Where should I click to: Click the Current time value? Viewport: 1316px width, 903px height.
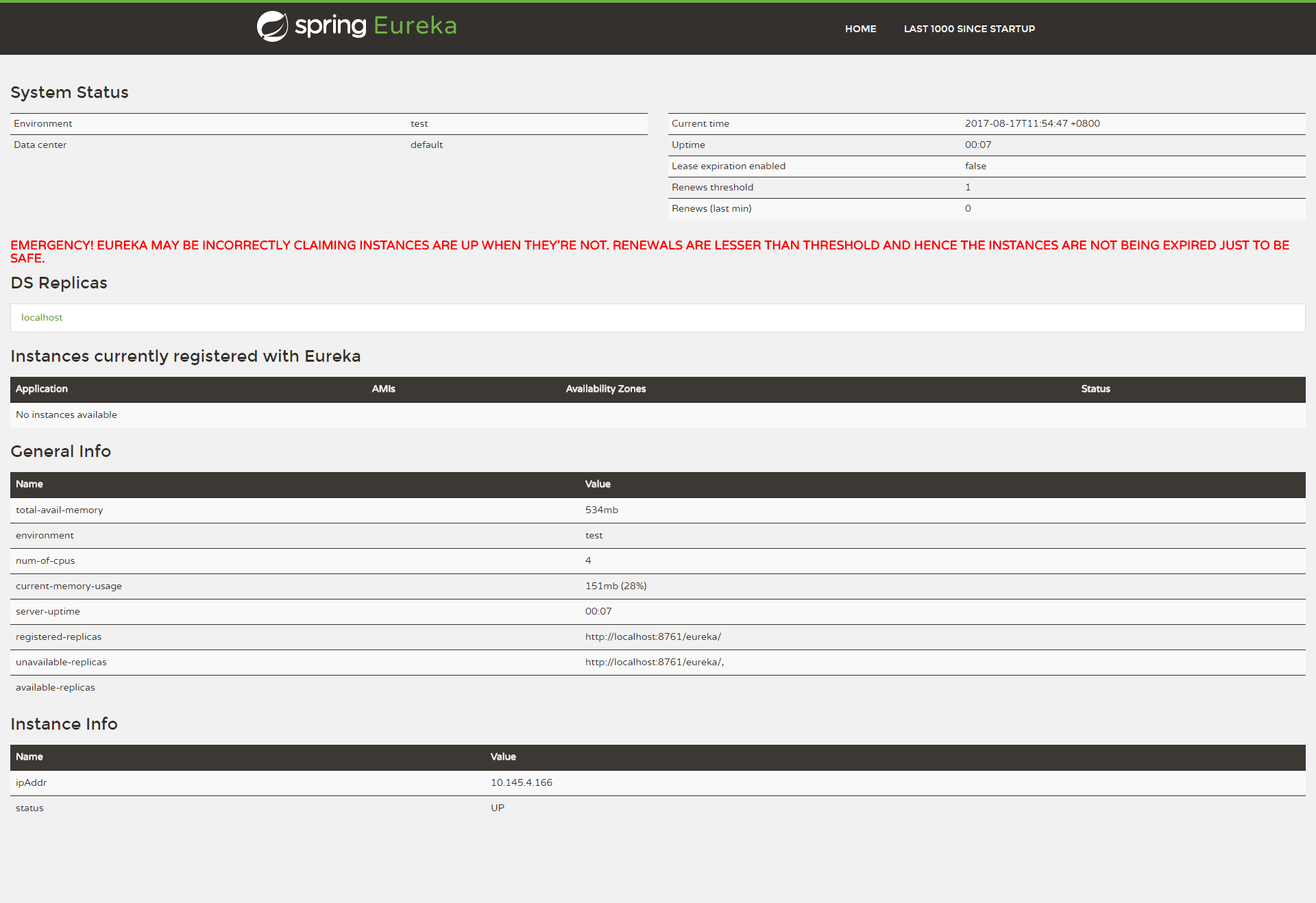pyautogui.click(x=1032, y=123)
